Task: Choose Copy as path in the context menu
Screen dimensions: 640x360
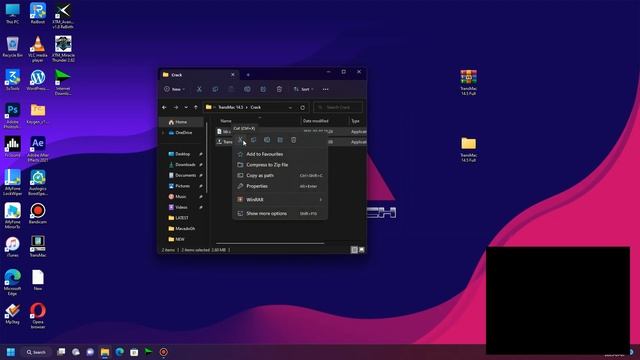Action: (280, 175)
